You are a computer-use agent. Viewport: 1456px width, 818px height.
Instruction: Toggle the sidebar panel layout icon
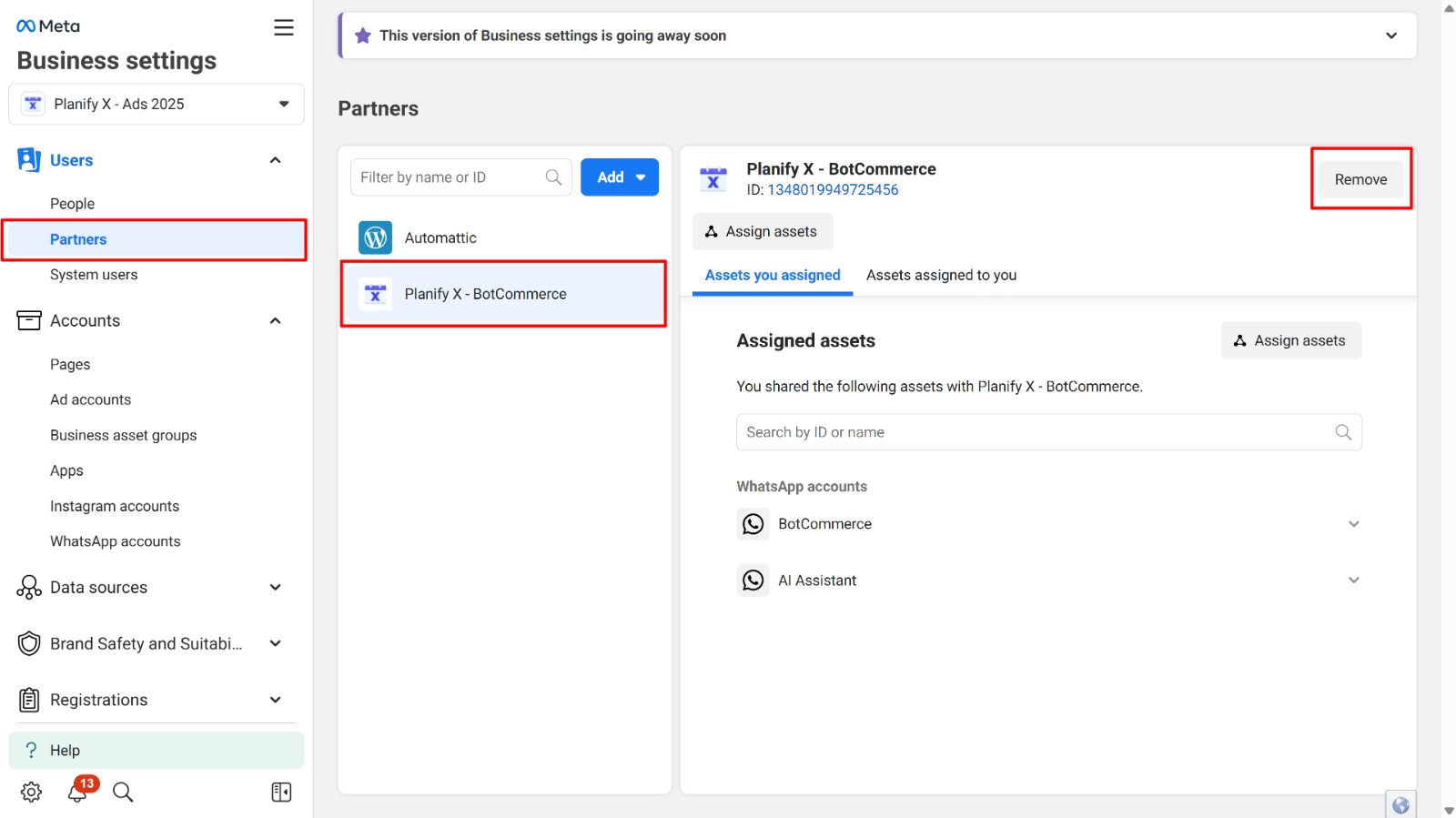click(281, 793)
